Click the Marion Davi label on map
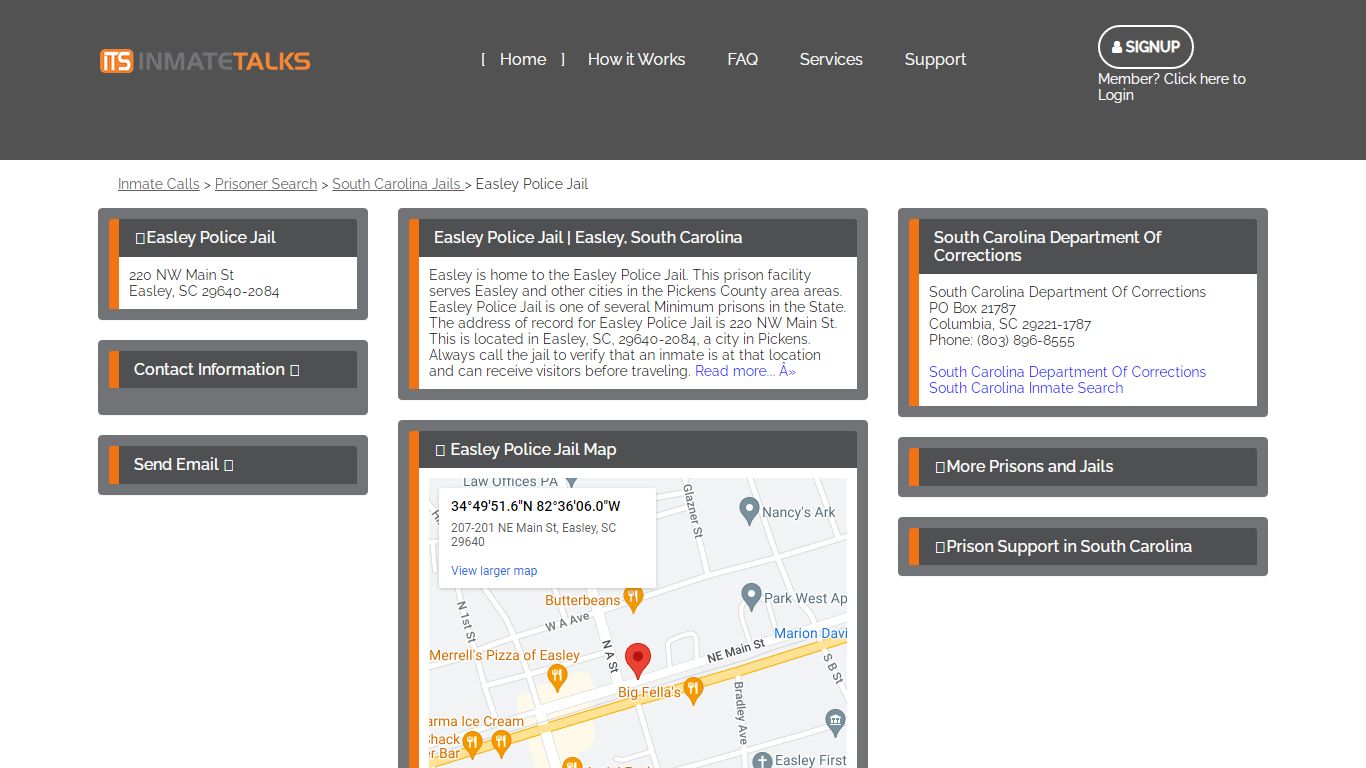 point(810,633)
